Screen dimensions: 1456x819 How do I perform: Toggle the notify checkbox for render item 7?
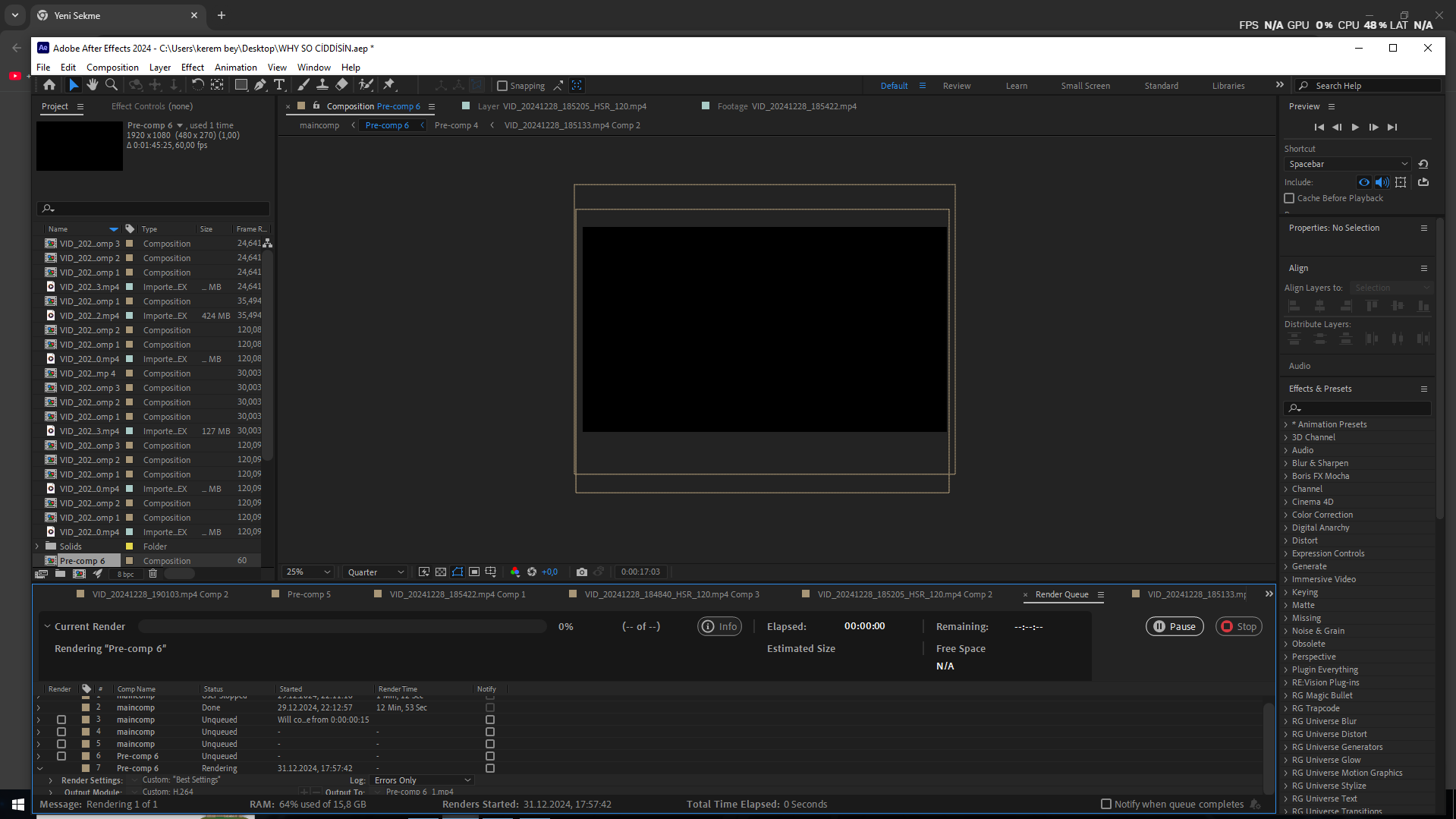tap(490, 768)
